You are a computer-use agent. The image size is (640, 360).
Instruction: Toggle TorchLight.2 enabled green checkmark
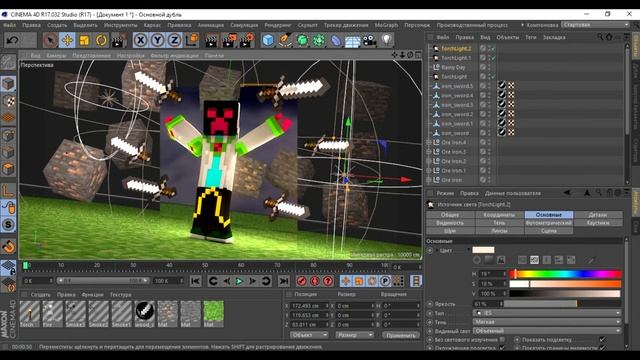coord(493,49)
